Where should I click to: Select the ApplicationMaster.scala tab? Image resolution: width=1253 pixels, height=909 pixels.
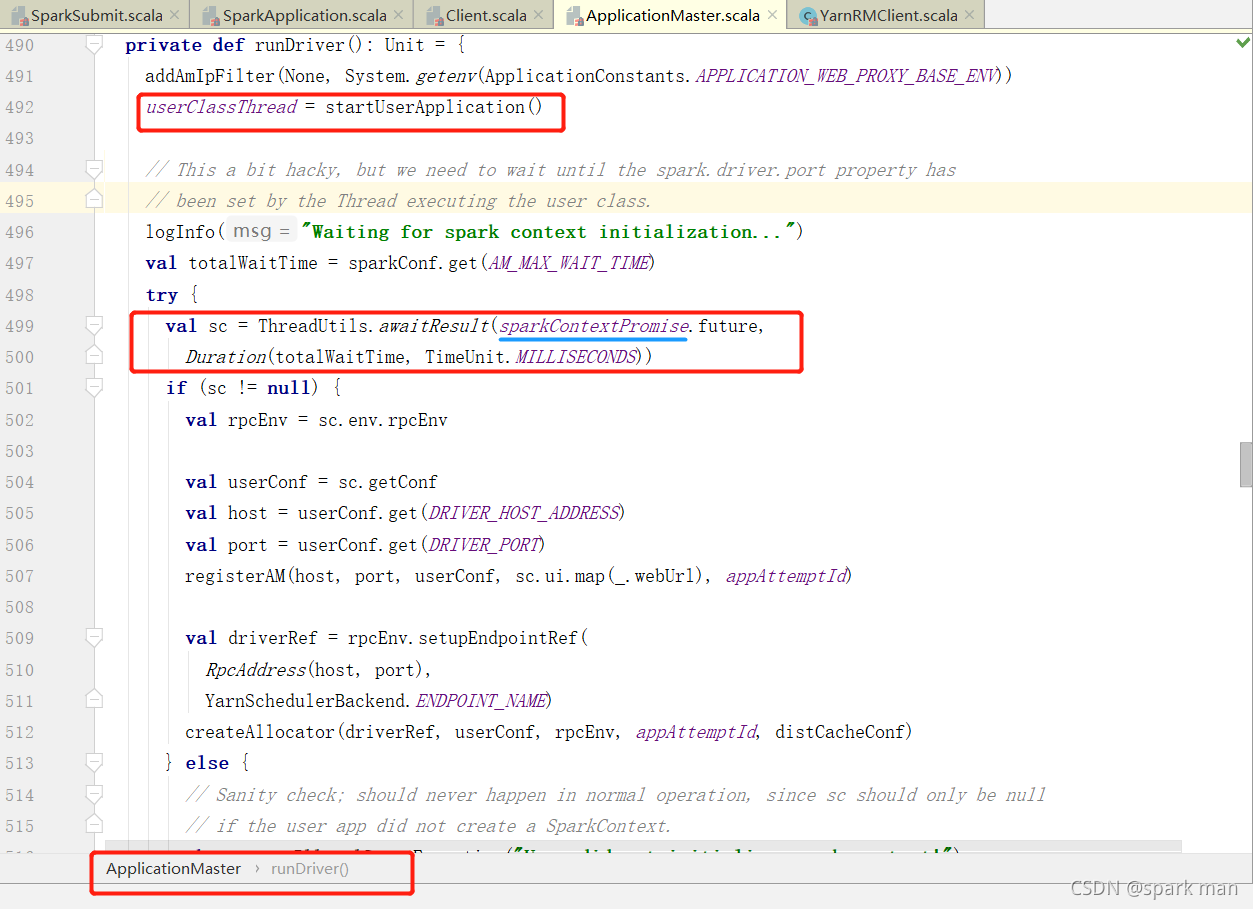(x=672, y=15)
